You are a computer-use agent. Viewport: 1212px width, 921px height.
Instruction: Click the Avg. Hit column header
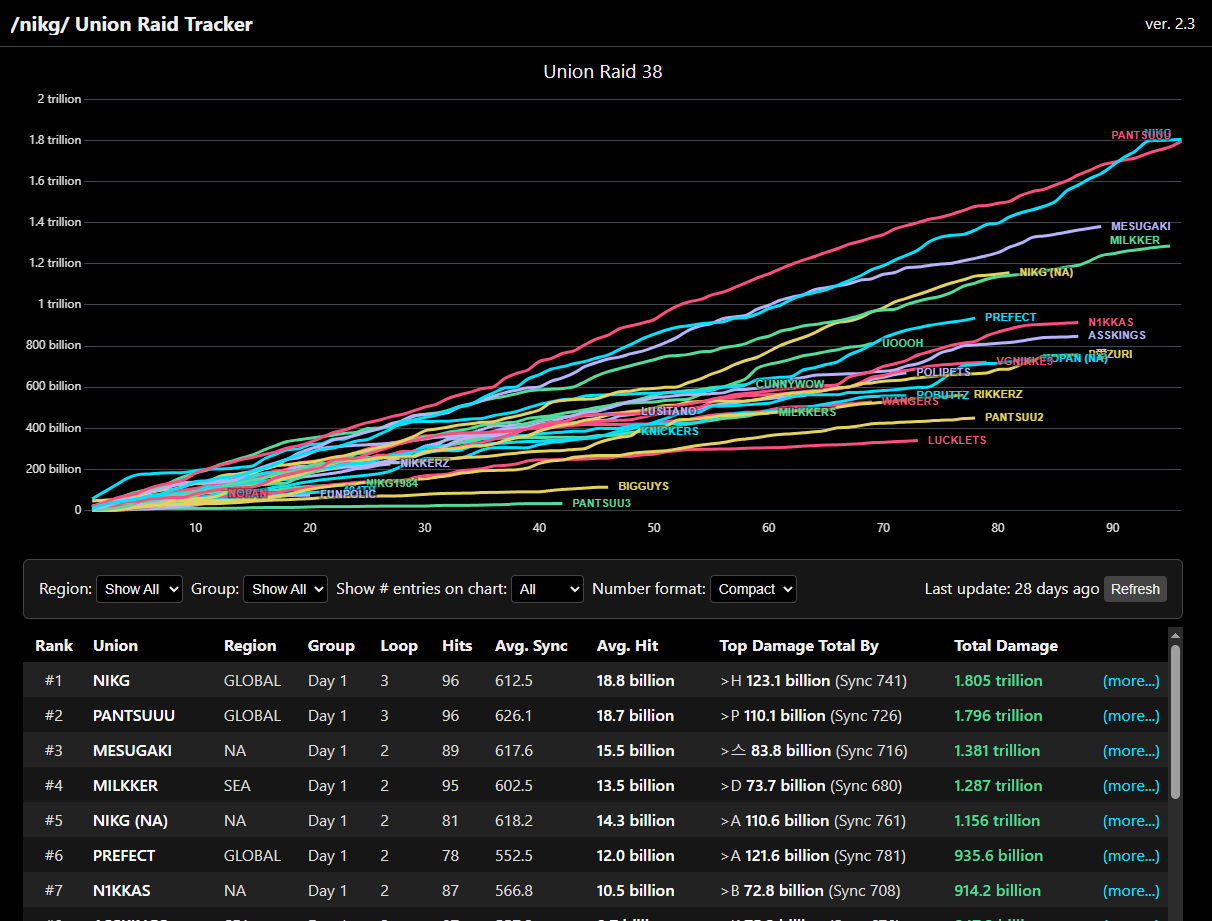click(x=627, y=646)
